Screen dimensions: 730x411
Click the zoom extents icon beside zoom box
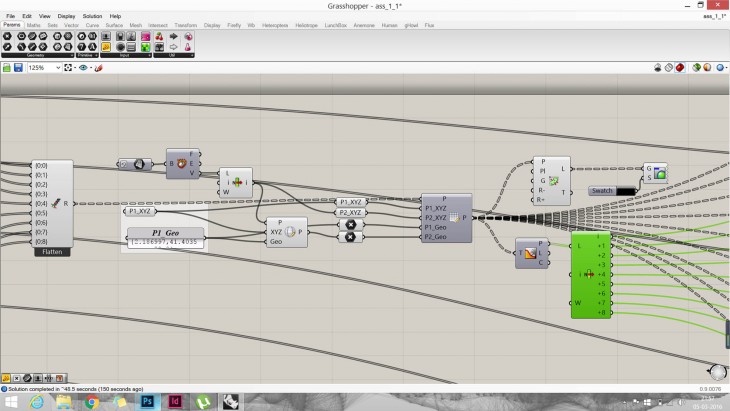tap(68, 67)
